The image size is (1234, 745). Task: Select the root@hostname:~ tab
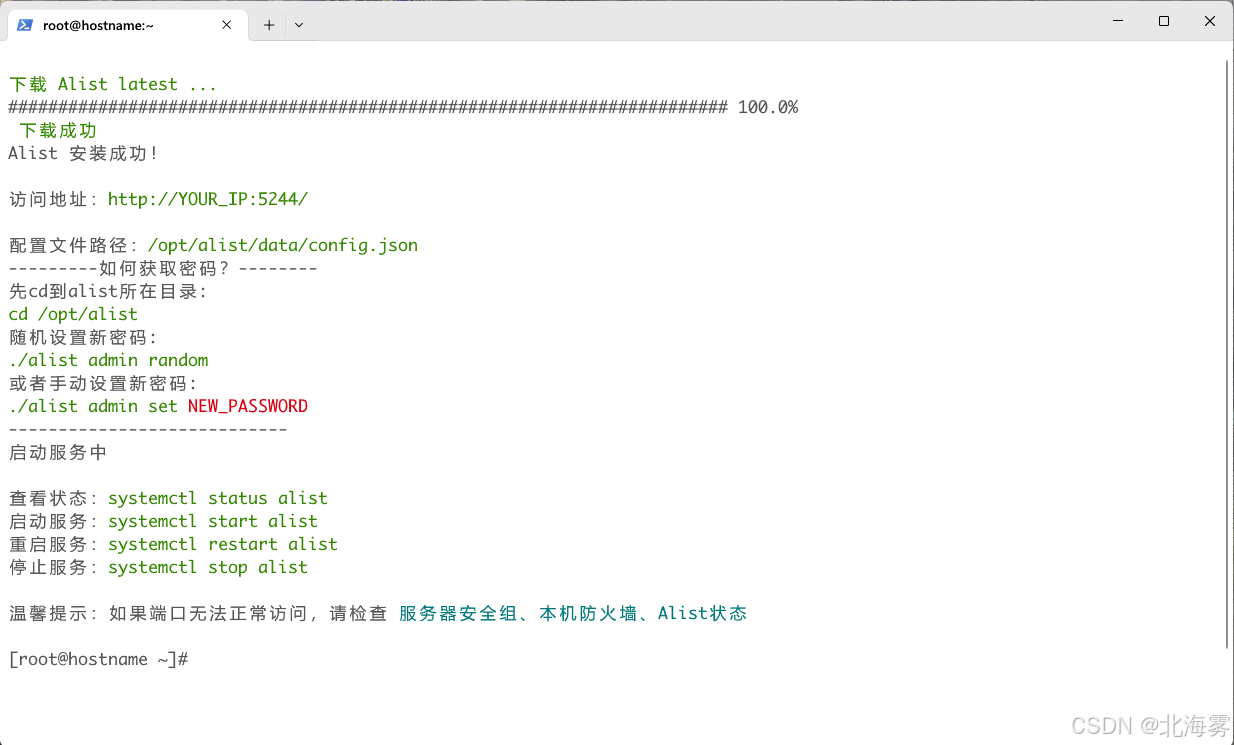tap(127, 25)
